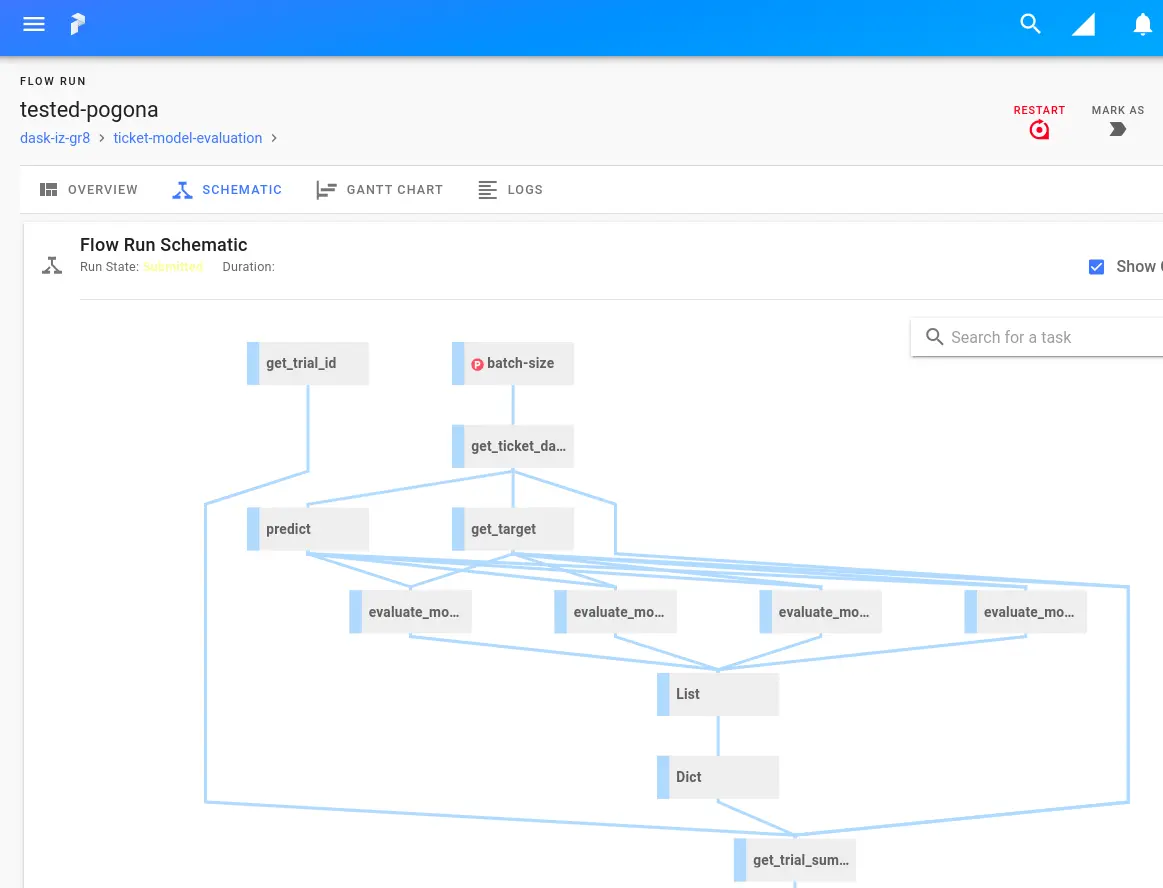Open global search using the magnifier icon

click(1031, 24)
